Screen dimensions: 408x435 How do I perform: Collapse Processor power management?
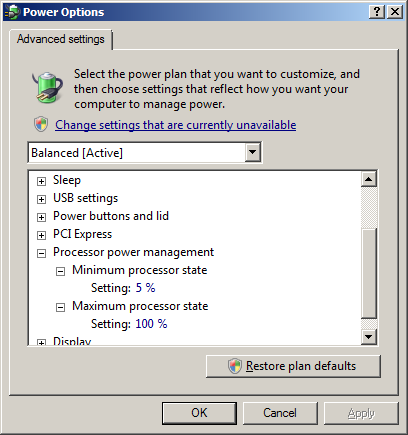coord(41,253)
